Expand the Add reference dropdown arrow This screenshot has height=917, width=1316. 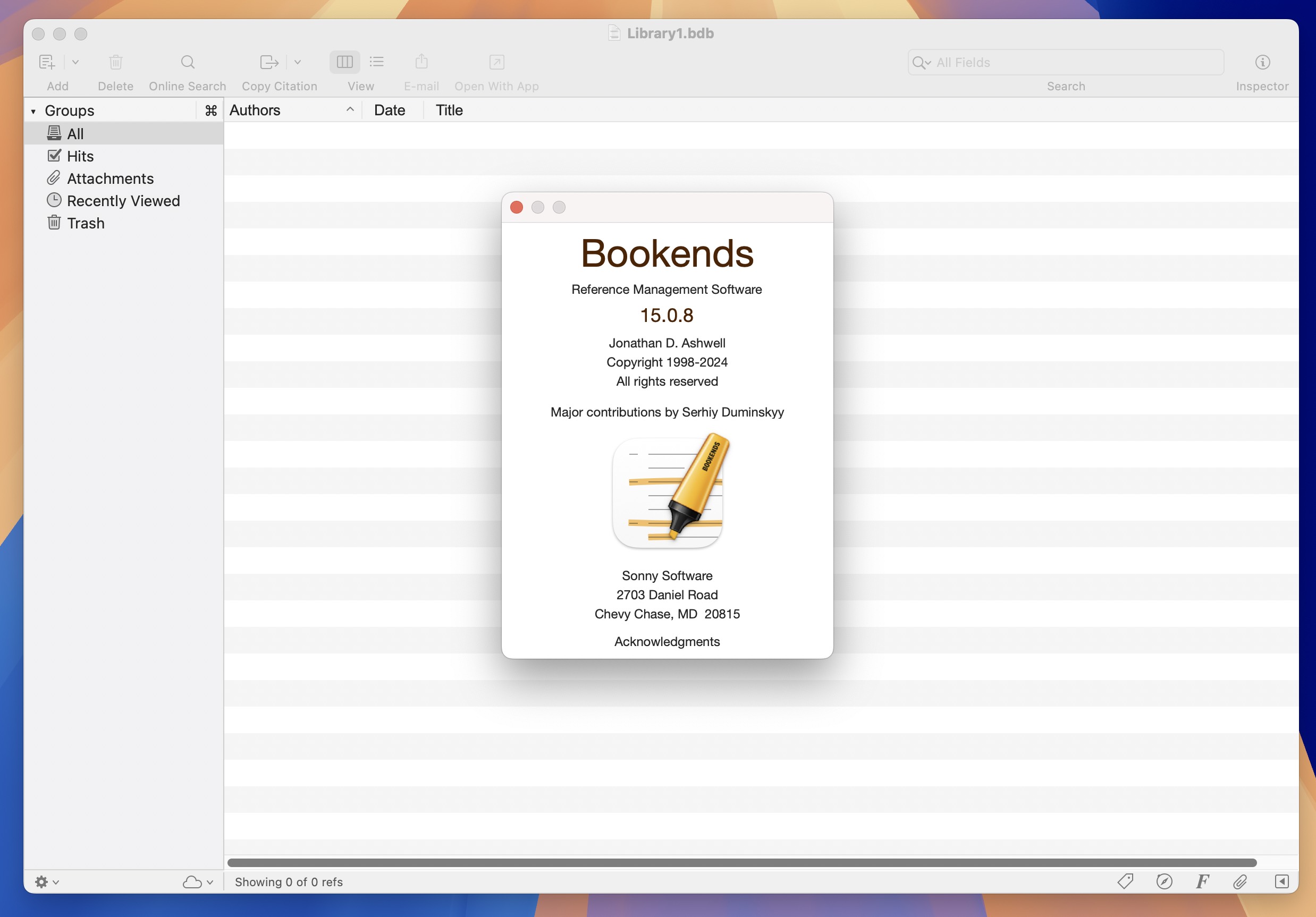point(76,62)
